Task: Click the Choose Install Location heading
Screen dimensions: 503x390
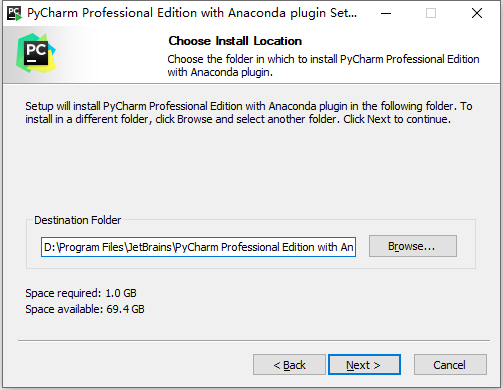Action: click(x=235, y=41)
